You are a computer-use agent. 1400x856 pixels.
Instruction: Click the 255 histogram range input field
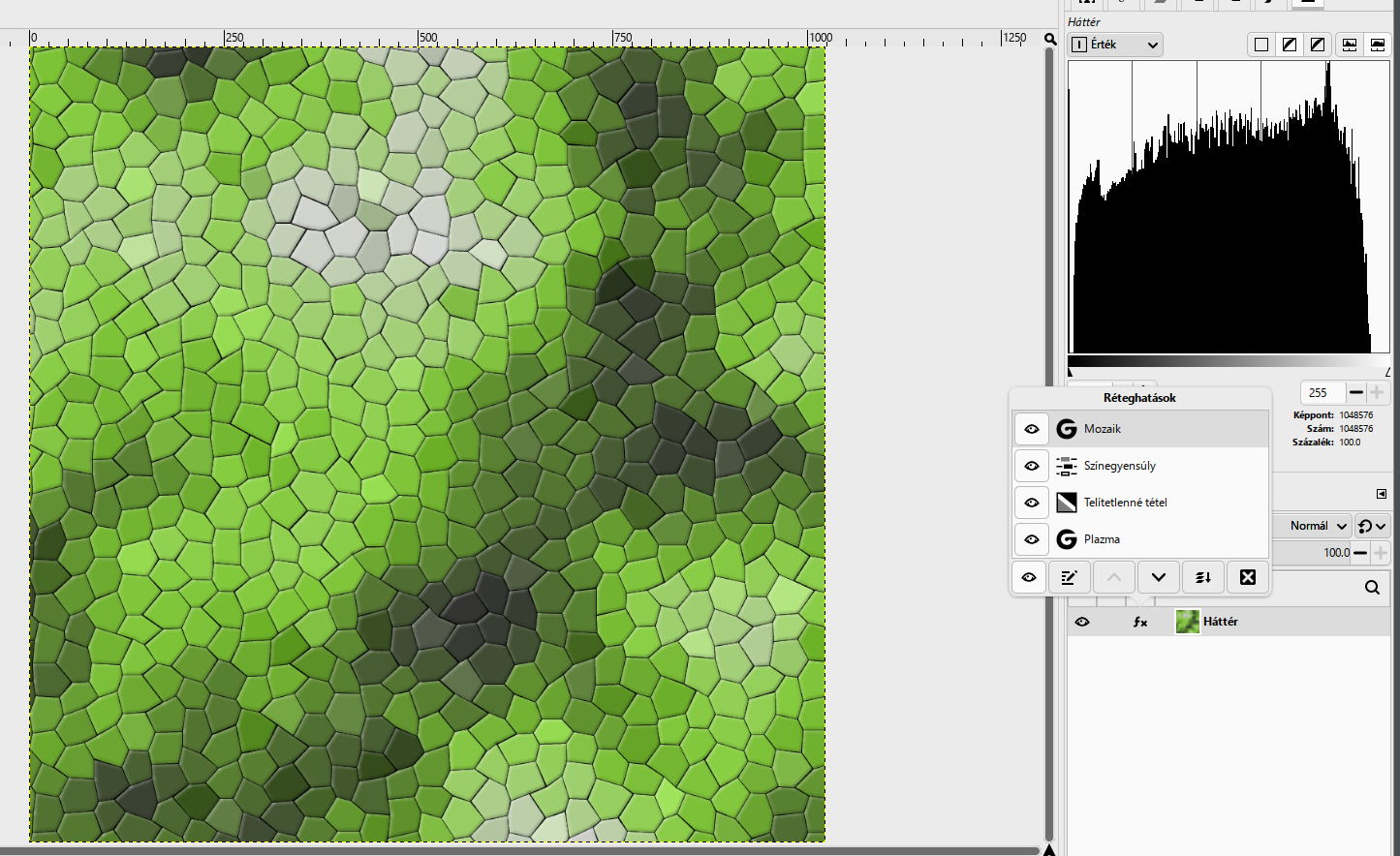[x=1322, y=392]
